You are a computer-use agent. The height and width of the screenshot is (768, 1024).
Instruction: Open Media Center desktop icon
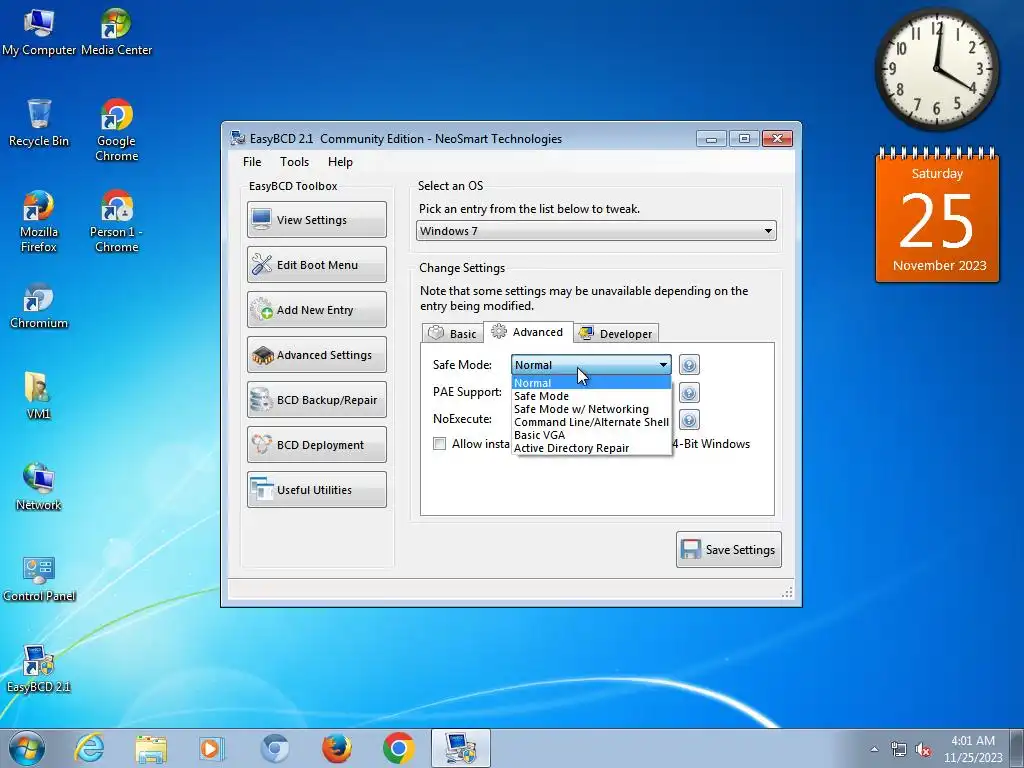[116, 33]
